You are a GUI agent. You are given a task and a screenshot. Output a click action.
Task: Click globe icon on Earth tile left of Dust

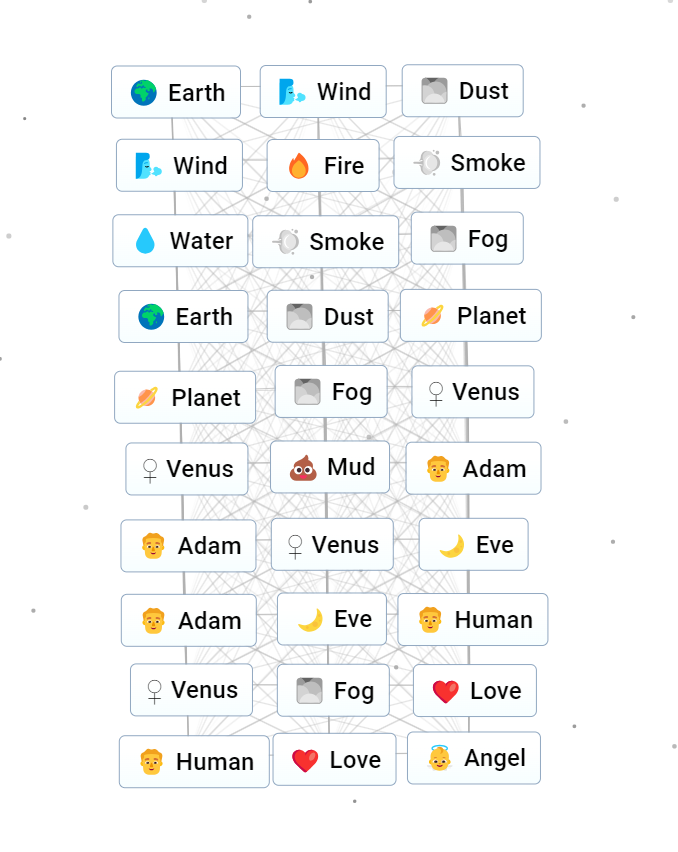click(x=151, y=317)
